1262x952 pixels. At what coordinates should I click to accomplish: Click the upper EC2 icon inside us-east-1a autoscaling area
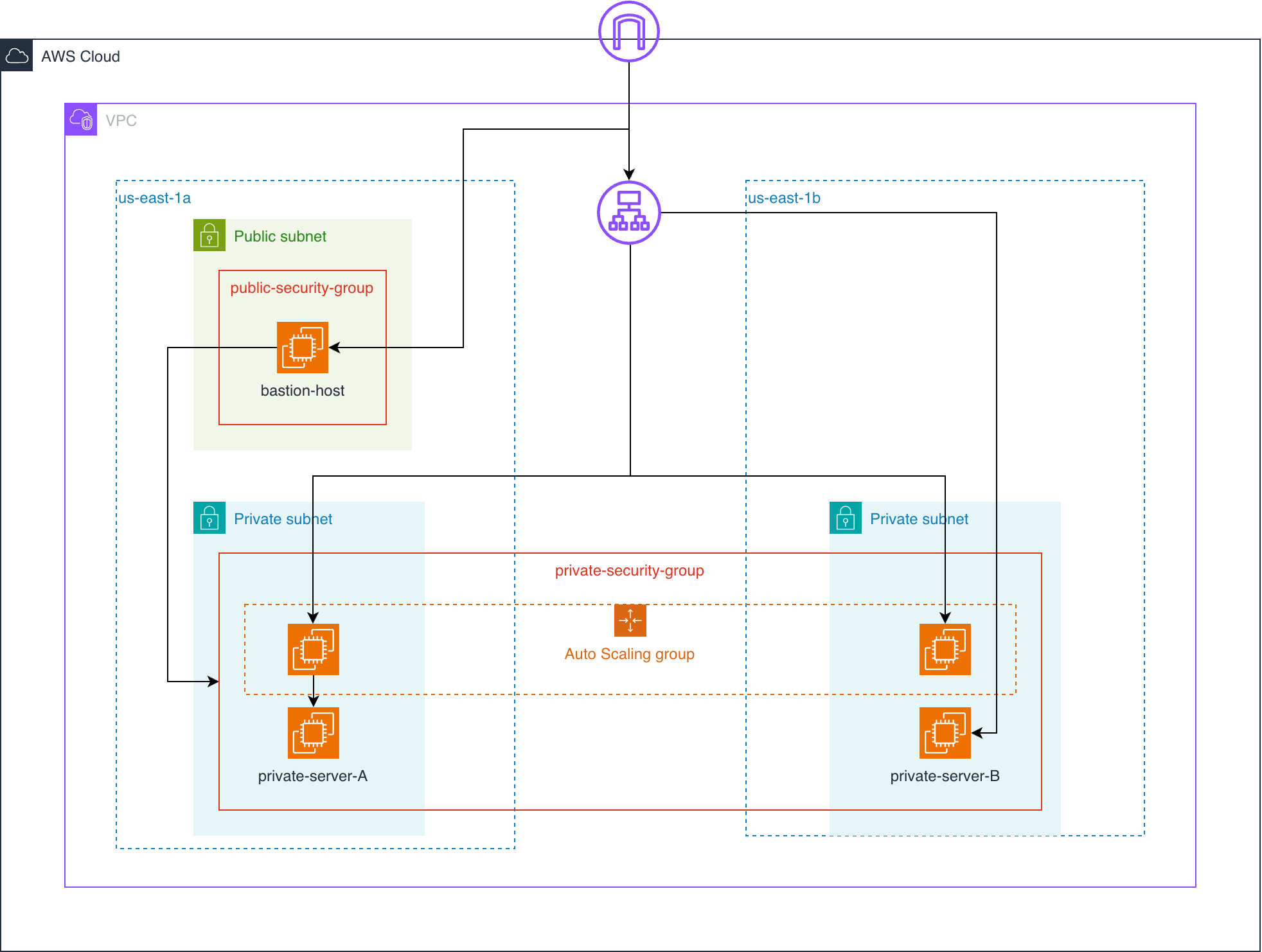(x=313, y=649)
